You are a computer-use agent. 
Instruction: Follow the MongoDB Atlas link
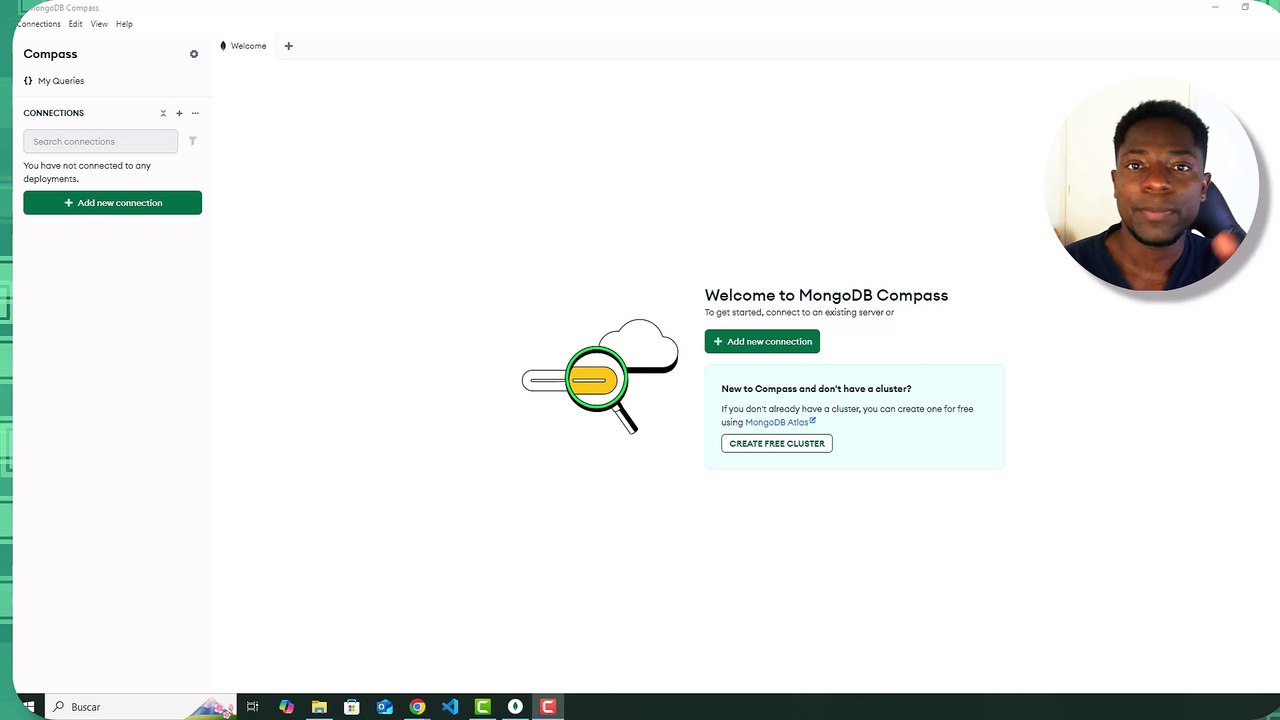pyautogui.click(x=780, y=422)
